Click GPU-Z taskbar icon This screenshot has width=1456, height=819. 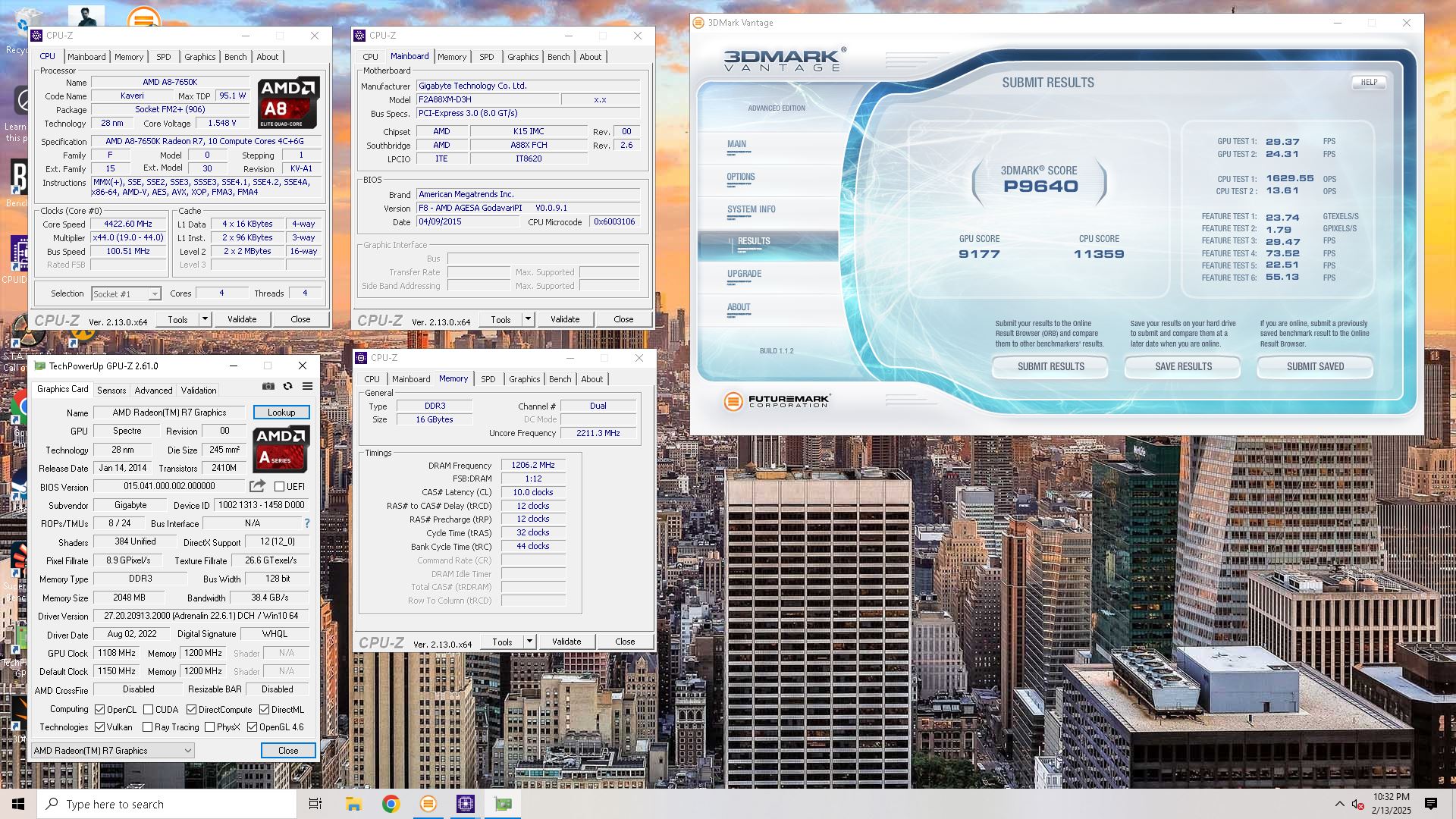[503, 804]
